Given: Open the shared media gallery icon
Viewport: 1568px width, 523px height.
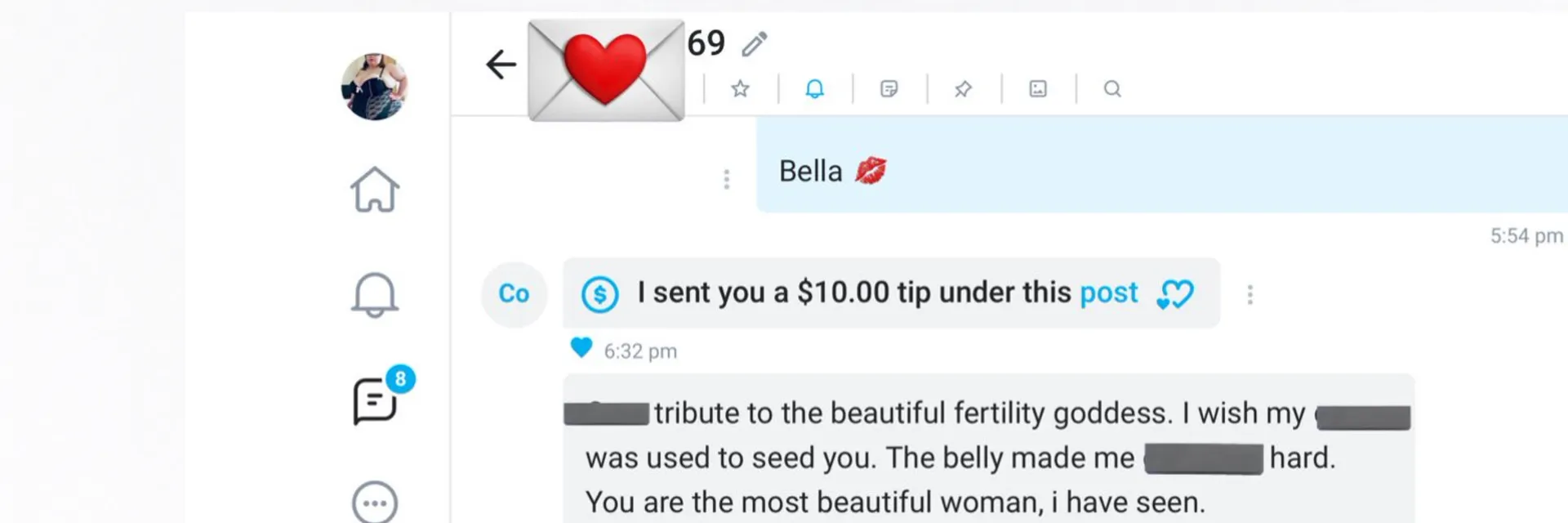Looking at the screenshot, I should (1036, 88).
